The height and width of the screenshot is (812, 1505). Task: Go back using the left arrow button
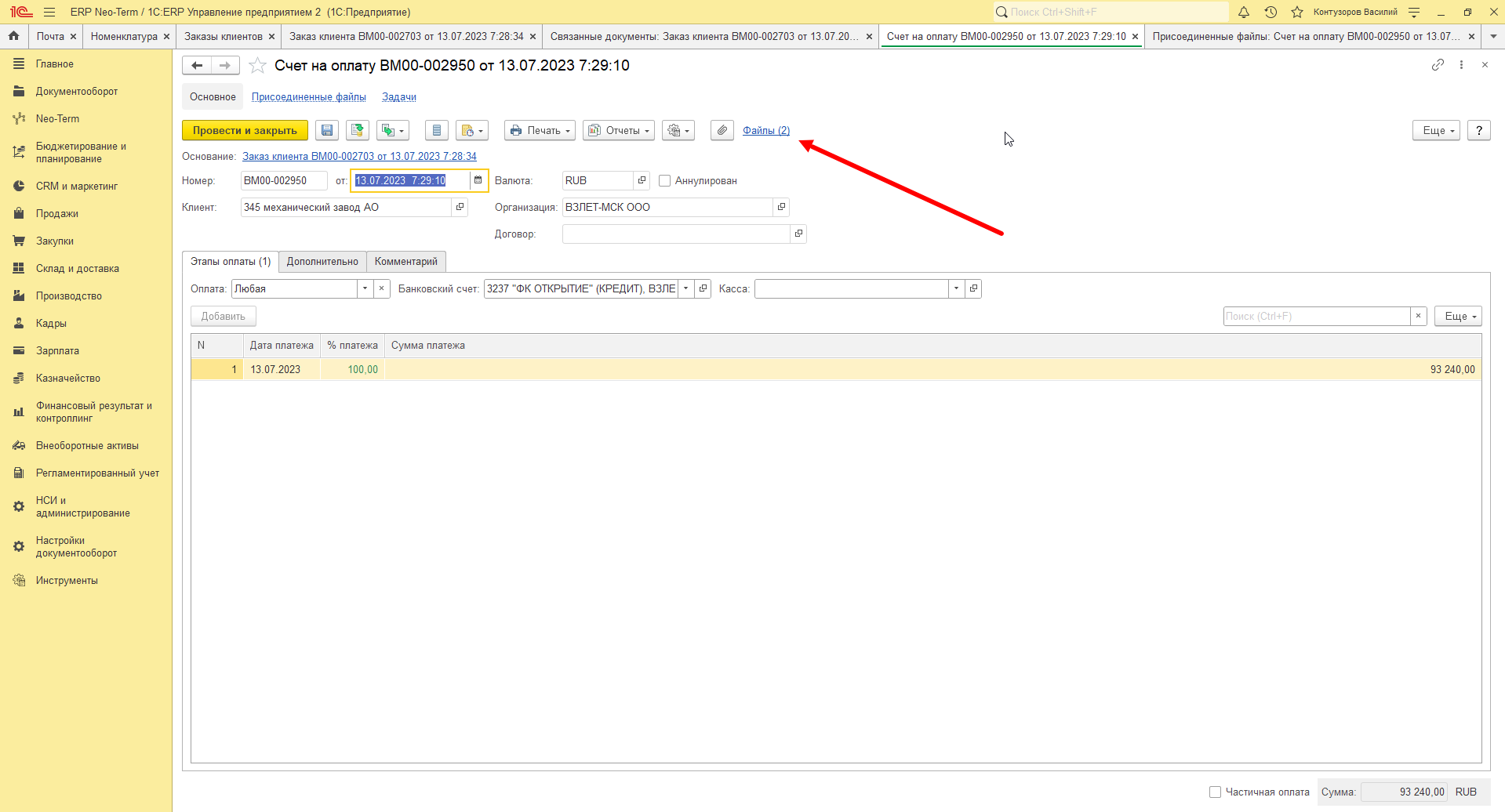click(x=197, y=65)
